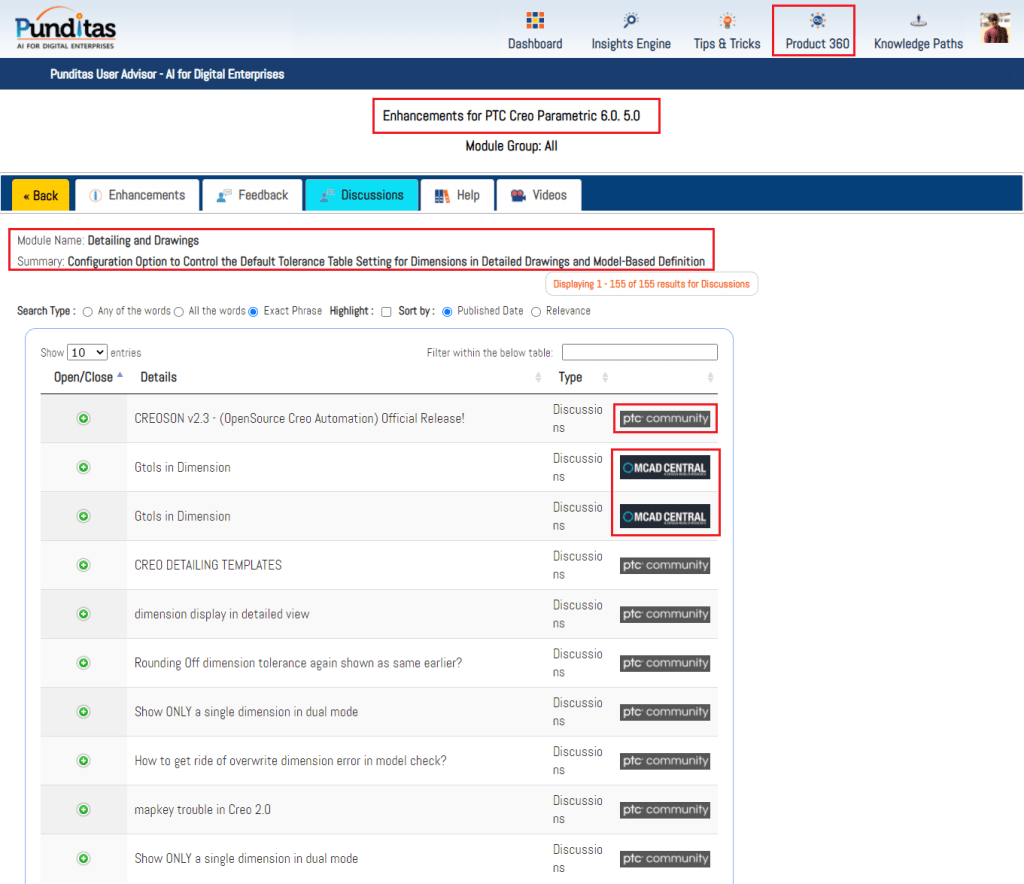Open the Show entries dropdown
Image resolution: width=1024 pixels, height=884 pixels.
[87, 353]
